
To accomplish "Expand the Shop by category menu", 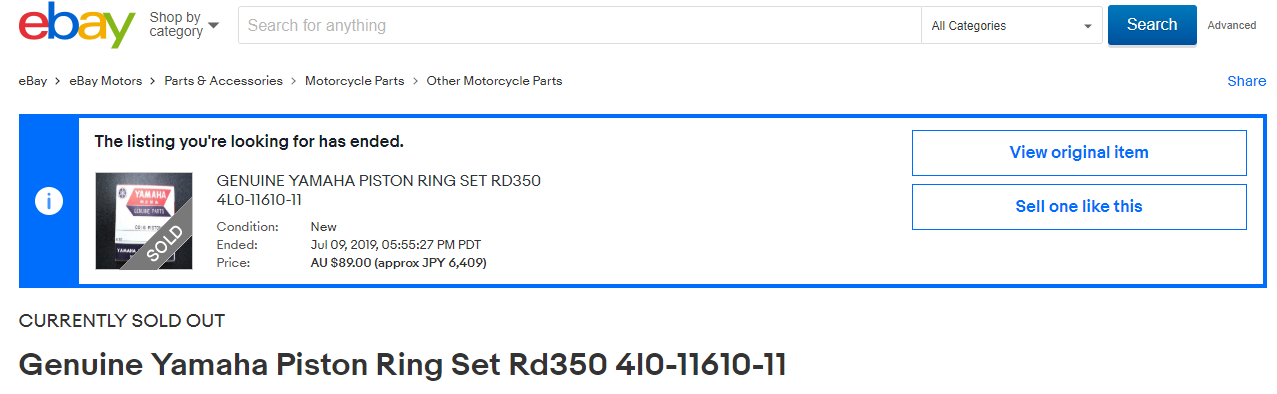I will (x=184, y=25).
